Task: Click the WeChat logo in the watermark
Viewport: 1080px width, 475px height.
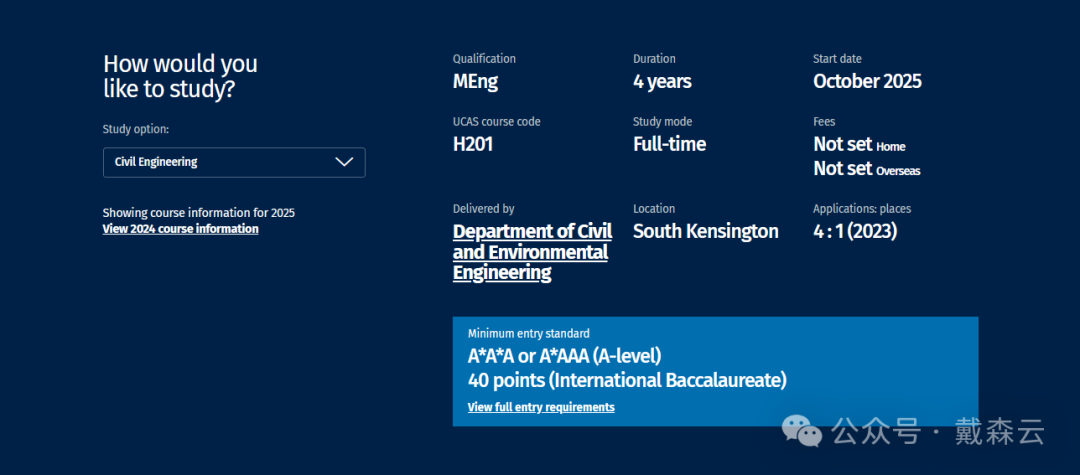Action: (802, 432)
